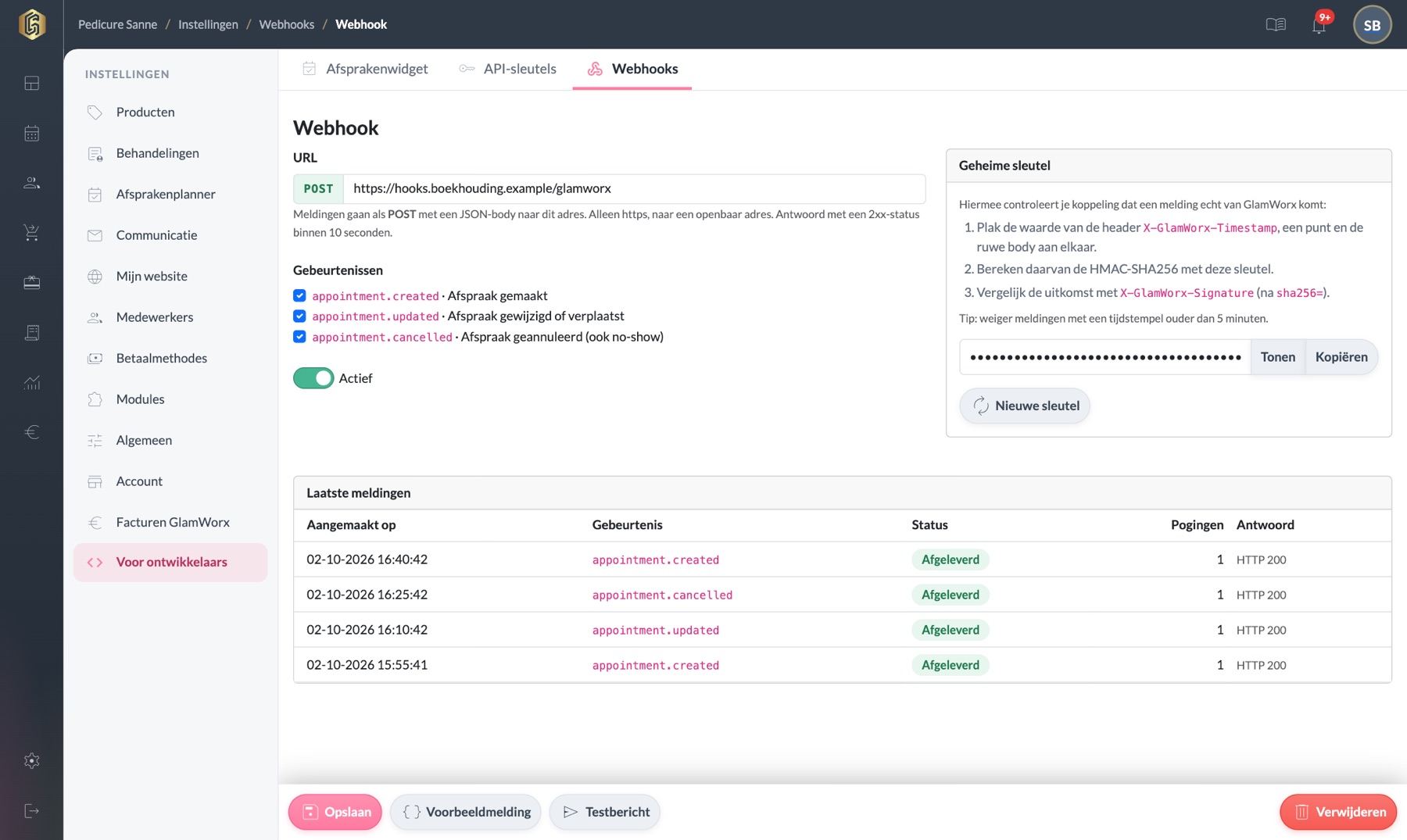Open the euro icon in left rail

pos(32,432)
